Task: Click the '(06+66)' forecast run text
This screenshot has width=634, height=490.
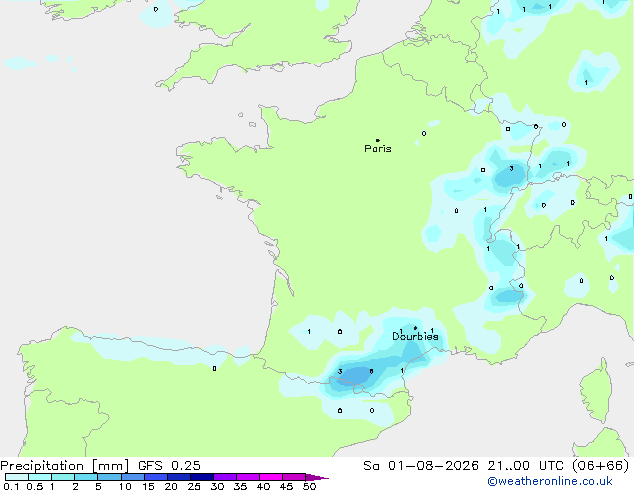Action: click(601, 466)
